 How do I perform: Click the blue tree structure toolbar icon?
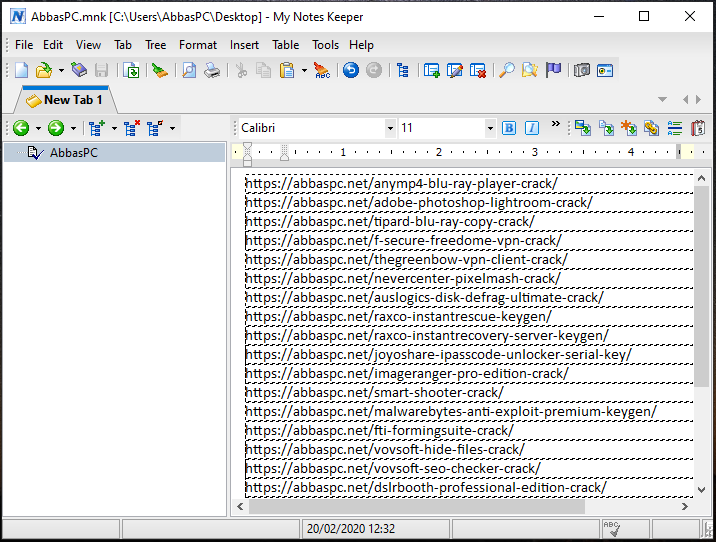403,70
